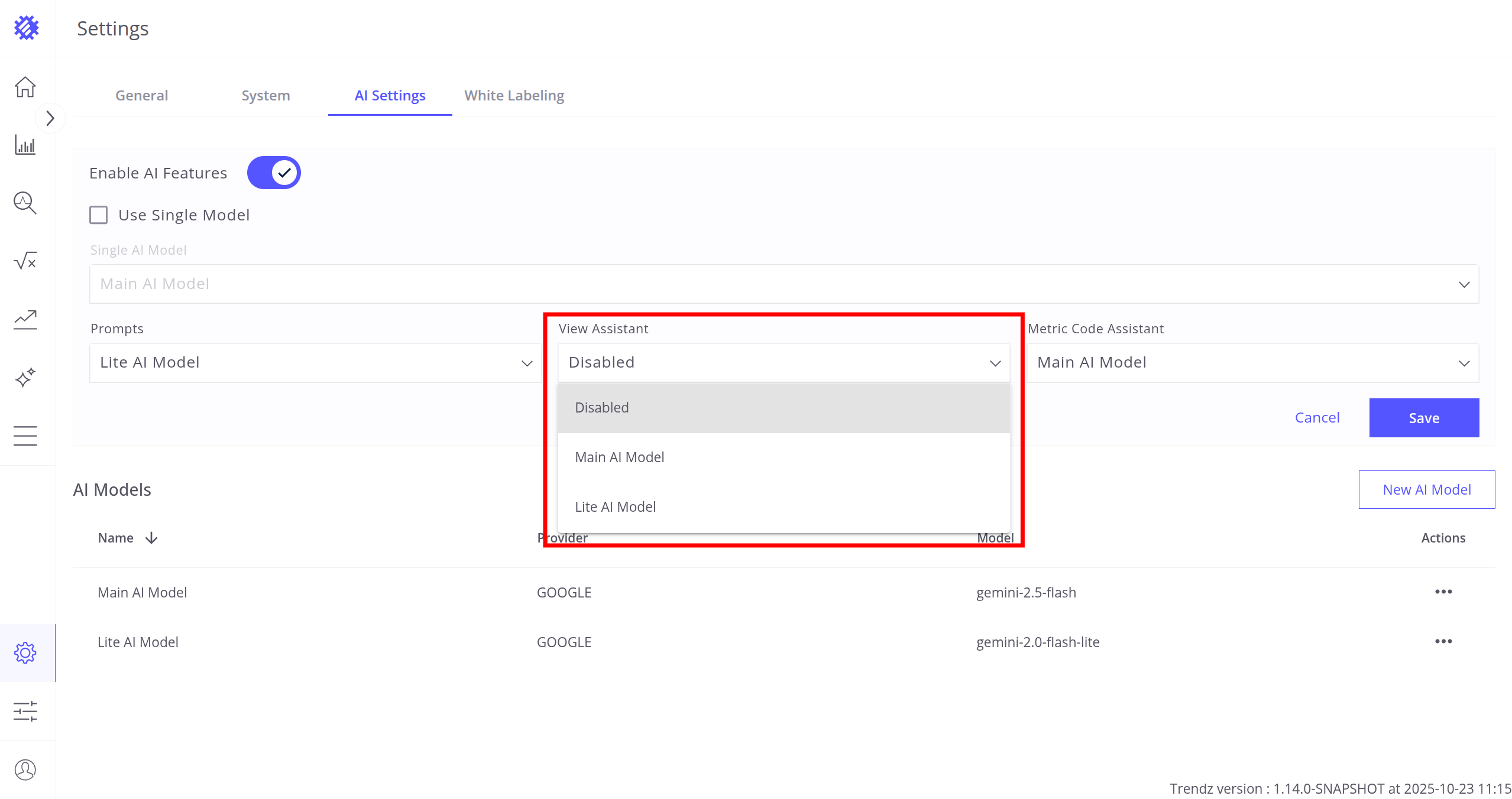Switch to the White Labeling tab
This screenshot has width=1512, height=799.
[514, 96]
